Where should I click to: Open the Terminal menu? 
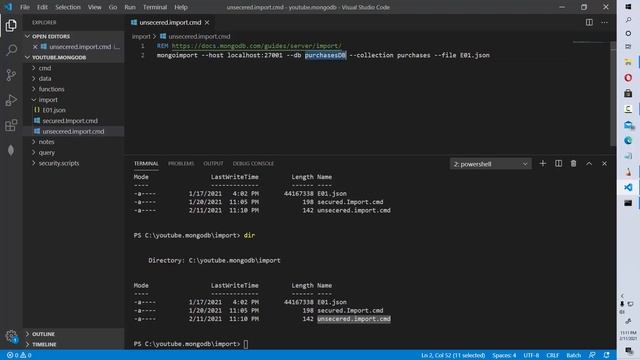click(x=155, y=7)
